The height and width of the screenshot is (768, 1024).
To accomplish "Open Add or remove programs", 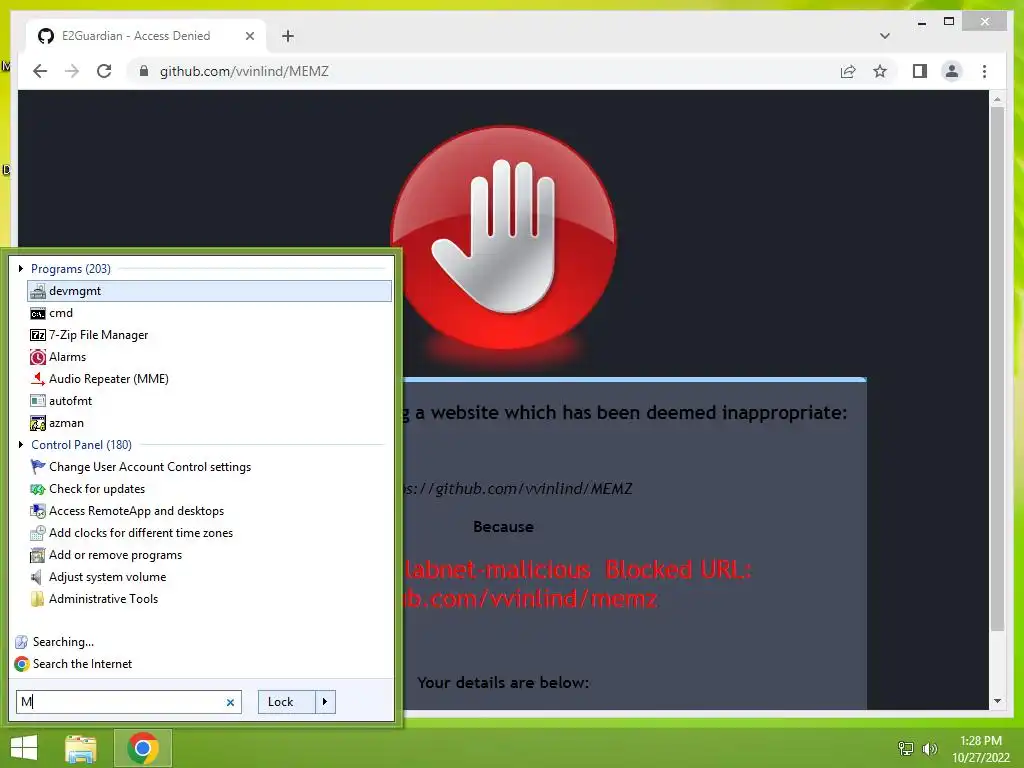I will (x=209, y=555).
